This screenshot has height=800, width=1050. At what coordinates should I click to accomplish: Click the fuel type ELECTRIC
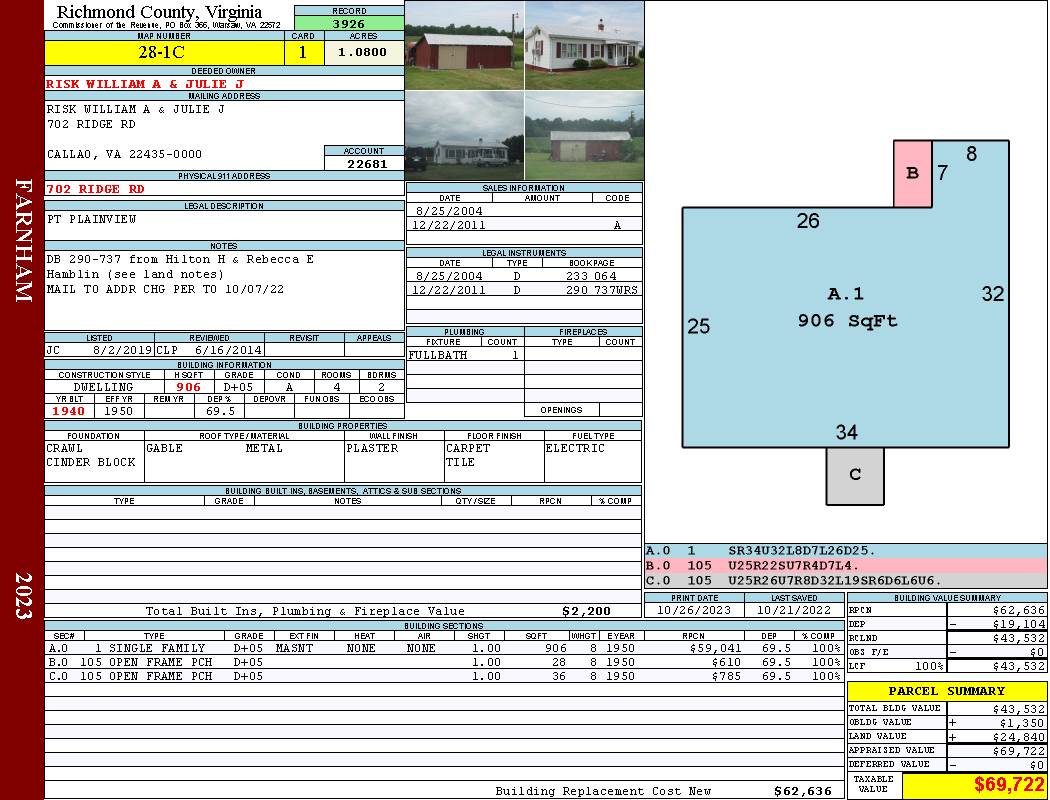coord(575,448)
